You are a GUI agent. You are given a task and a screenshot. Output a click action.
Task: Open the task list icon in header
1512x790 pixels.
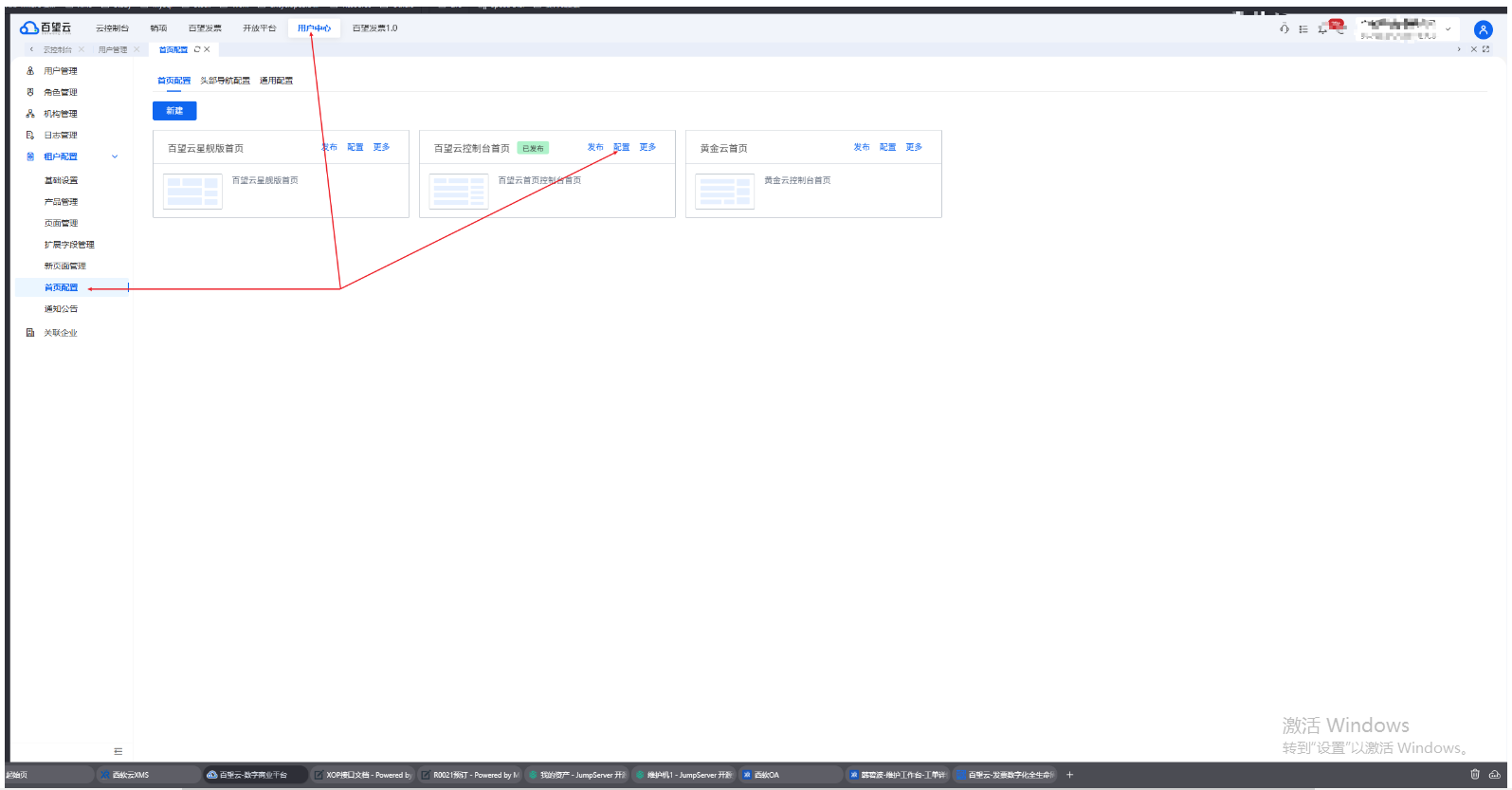[x=1303, y=29]
